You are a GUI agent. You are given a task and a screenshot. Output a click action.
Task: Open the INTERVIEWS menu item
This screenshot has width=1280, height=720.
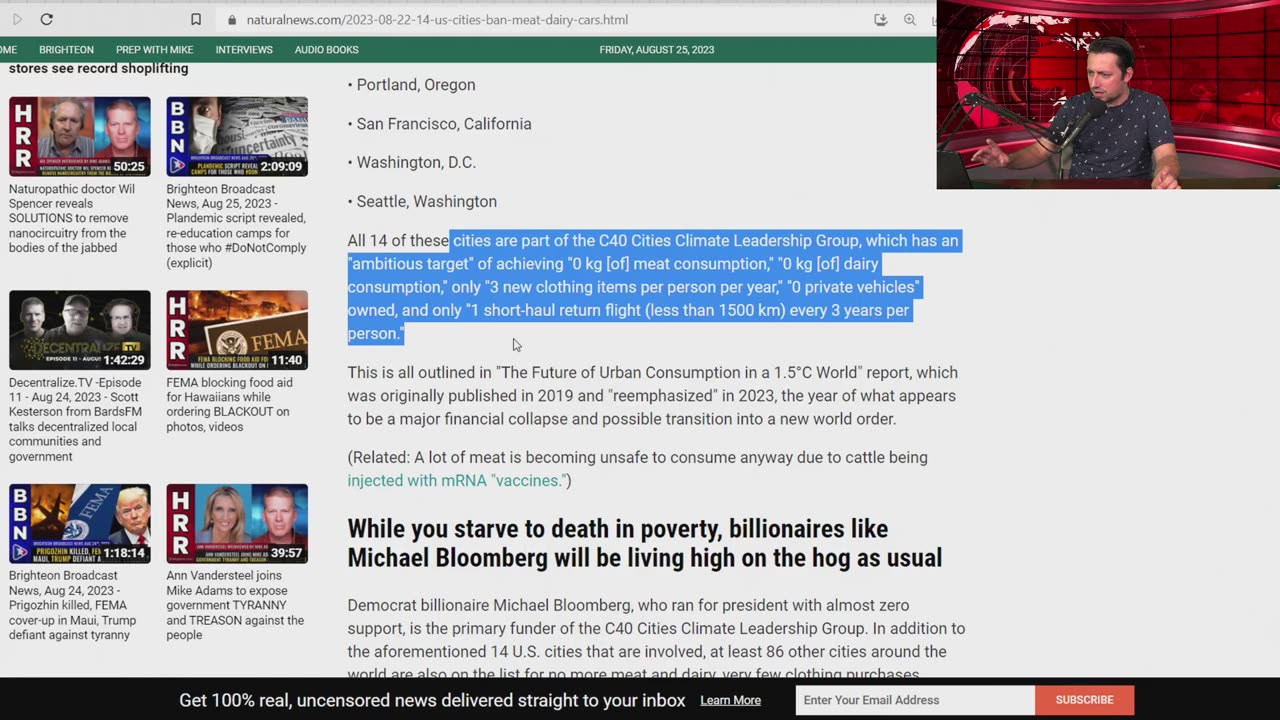pos(244,50)
